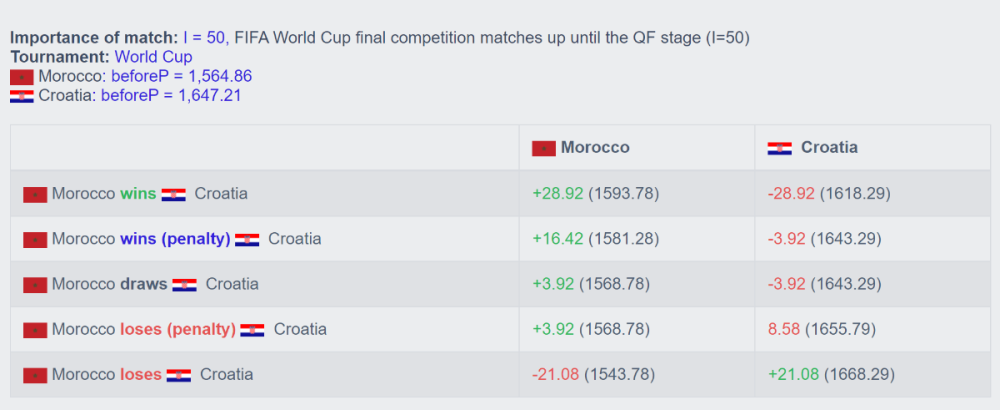This screenshot has width=1000, height=410.
Task: Click Croatia flag in Morocco loses (penalty) row
Action: click(x=252, y=330)
